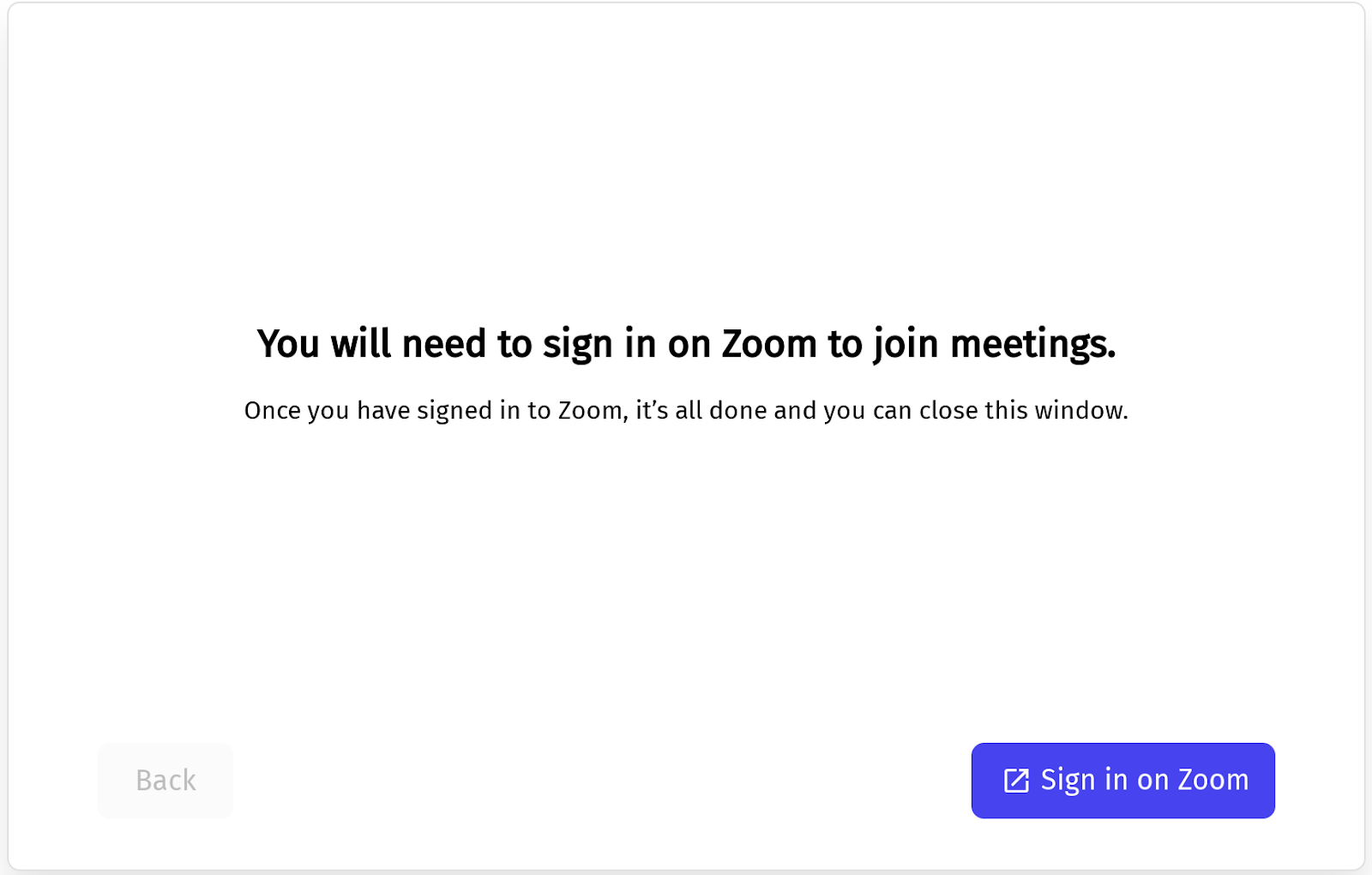The height and width of the screenshot is (875, 1372).
Task: Click the word 'Zoom' on the Sign in button
Action: pos(1213,781)
